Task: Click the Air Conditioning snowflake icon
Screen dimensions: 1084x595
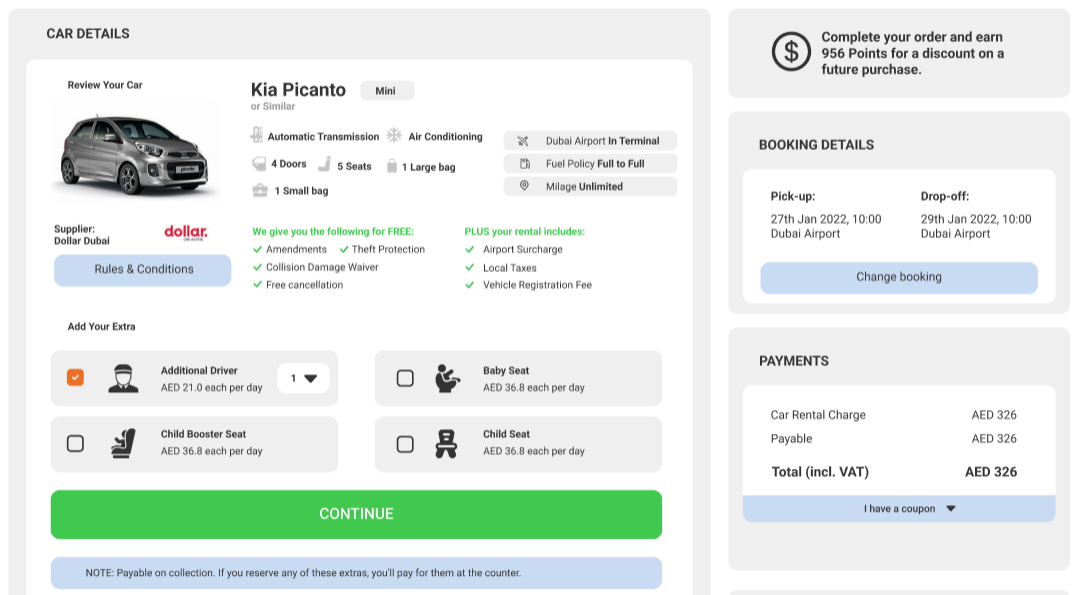Action: click(394, 136)
